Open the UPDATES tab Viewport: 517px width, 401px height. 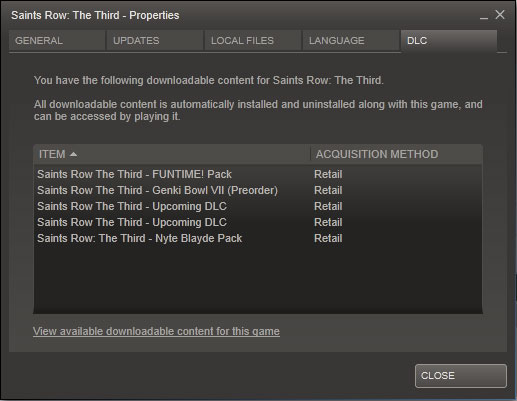click(x=155, y=41)
